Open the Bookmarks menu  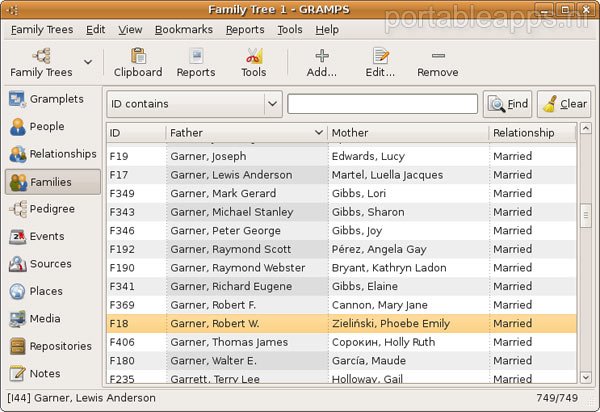click(x=183, y=30)
